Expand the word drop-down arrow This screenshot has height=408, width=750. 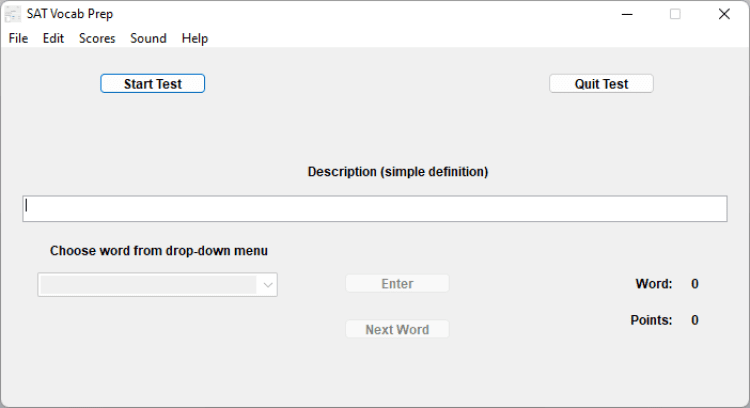tap(267, 285)
